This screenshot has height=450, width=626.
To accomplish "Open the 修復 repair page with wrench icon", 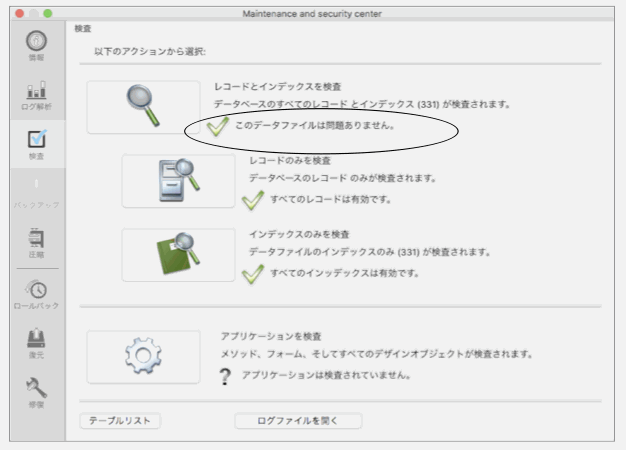I will click(x=35, y=395).
